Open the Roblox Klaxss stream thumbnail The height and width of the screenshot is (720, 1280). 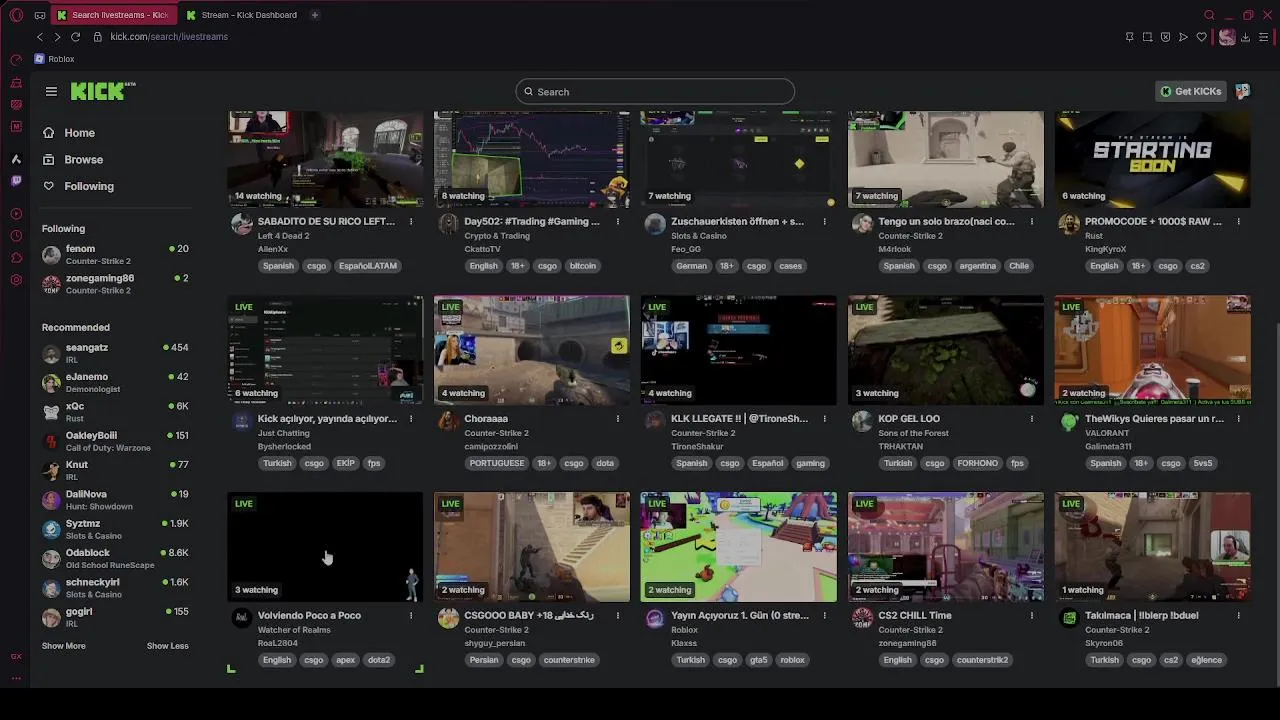738,547
